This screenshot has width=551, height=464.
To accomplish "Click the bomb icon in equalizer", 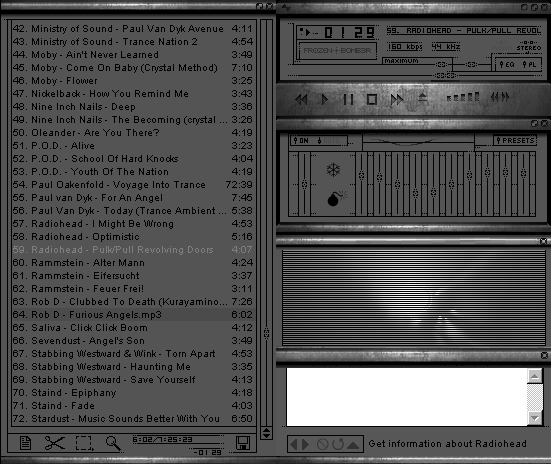I will tap(336, 199).
